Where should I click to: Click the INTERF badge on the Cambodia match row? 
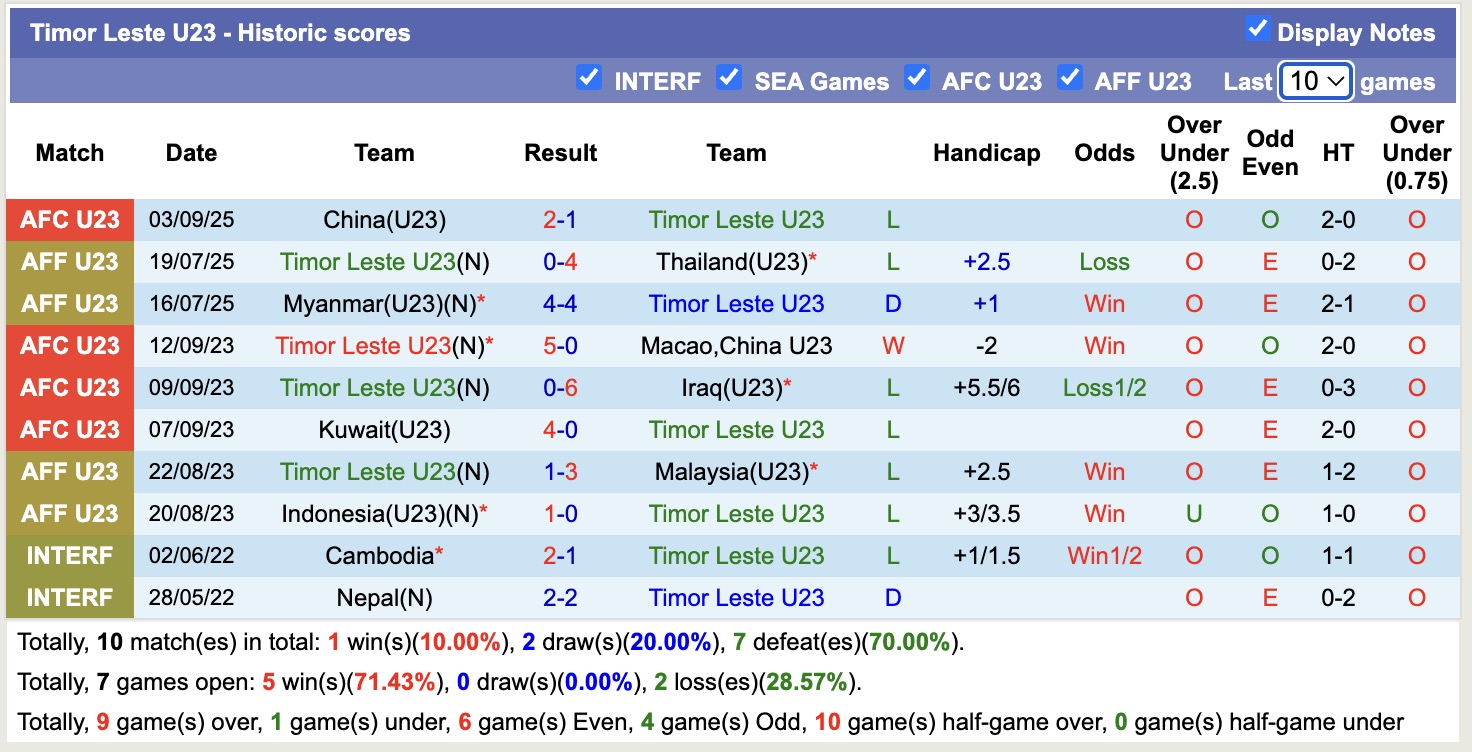69,556
